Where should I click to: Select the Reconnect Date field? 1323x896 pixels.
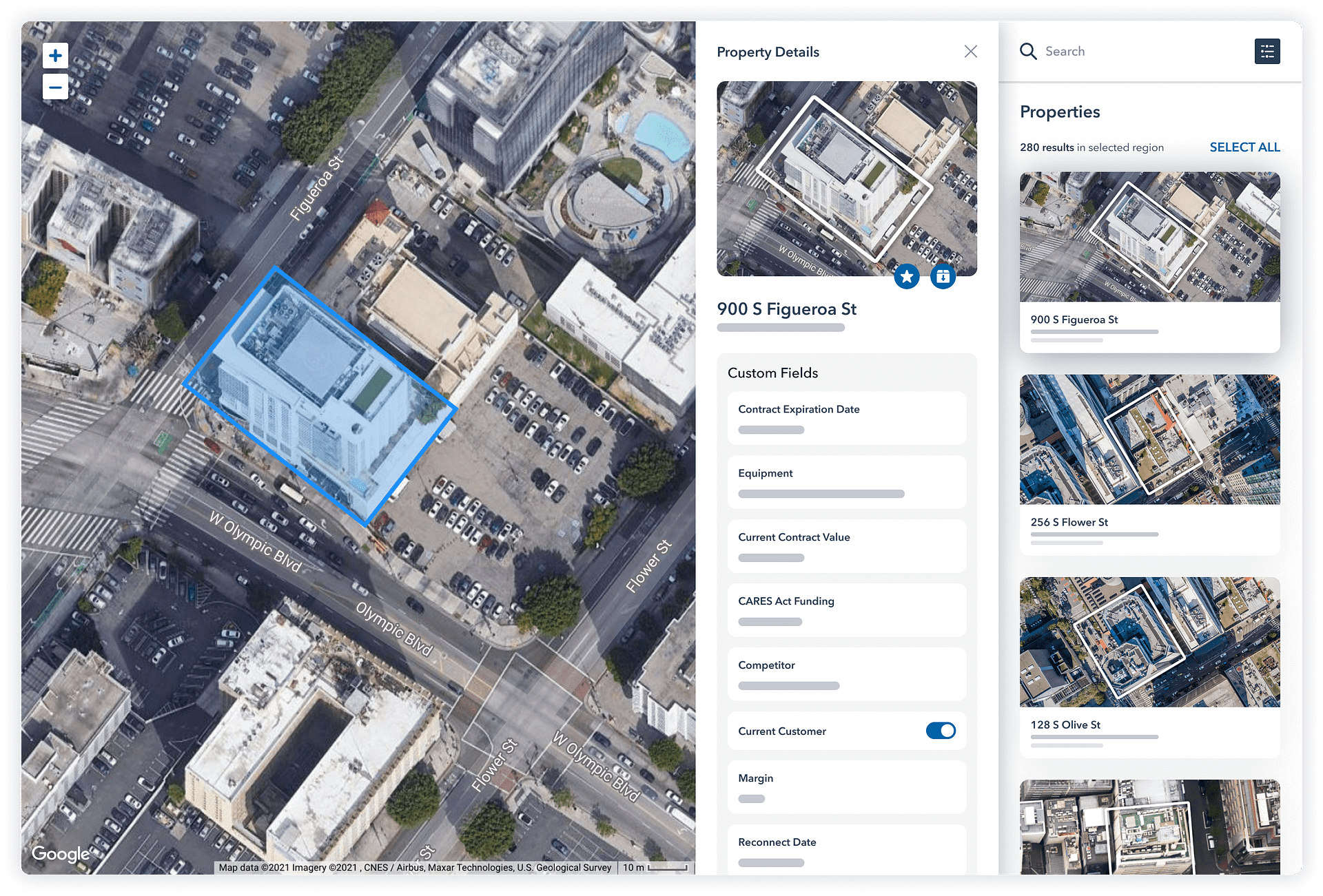(847, 850)
